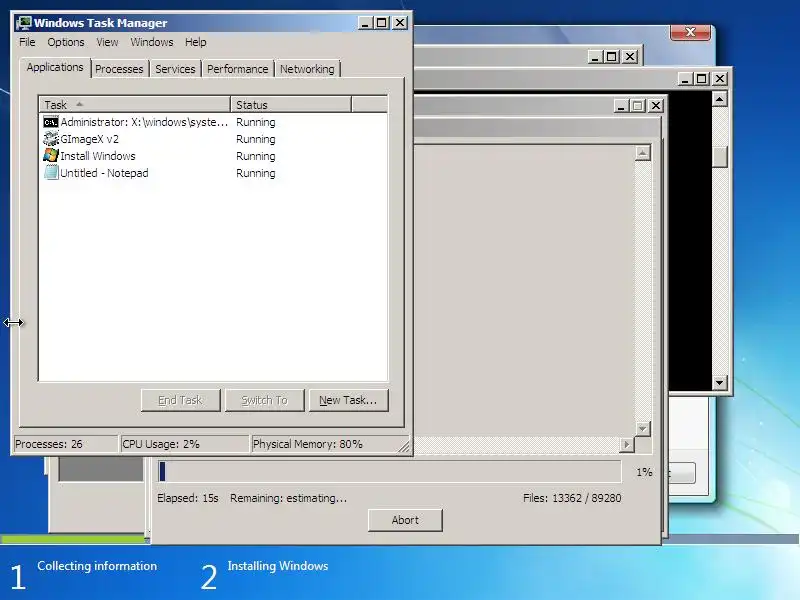Click the Elapsed: 15s label
The height and width of the screenshot is (600, 800).
[x=188, y=498]
